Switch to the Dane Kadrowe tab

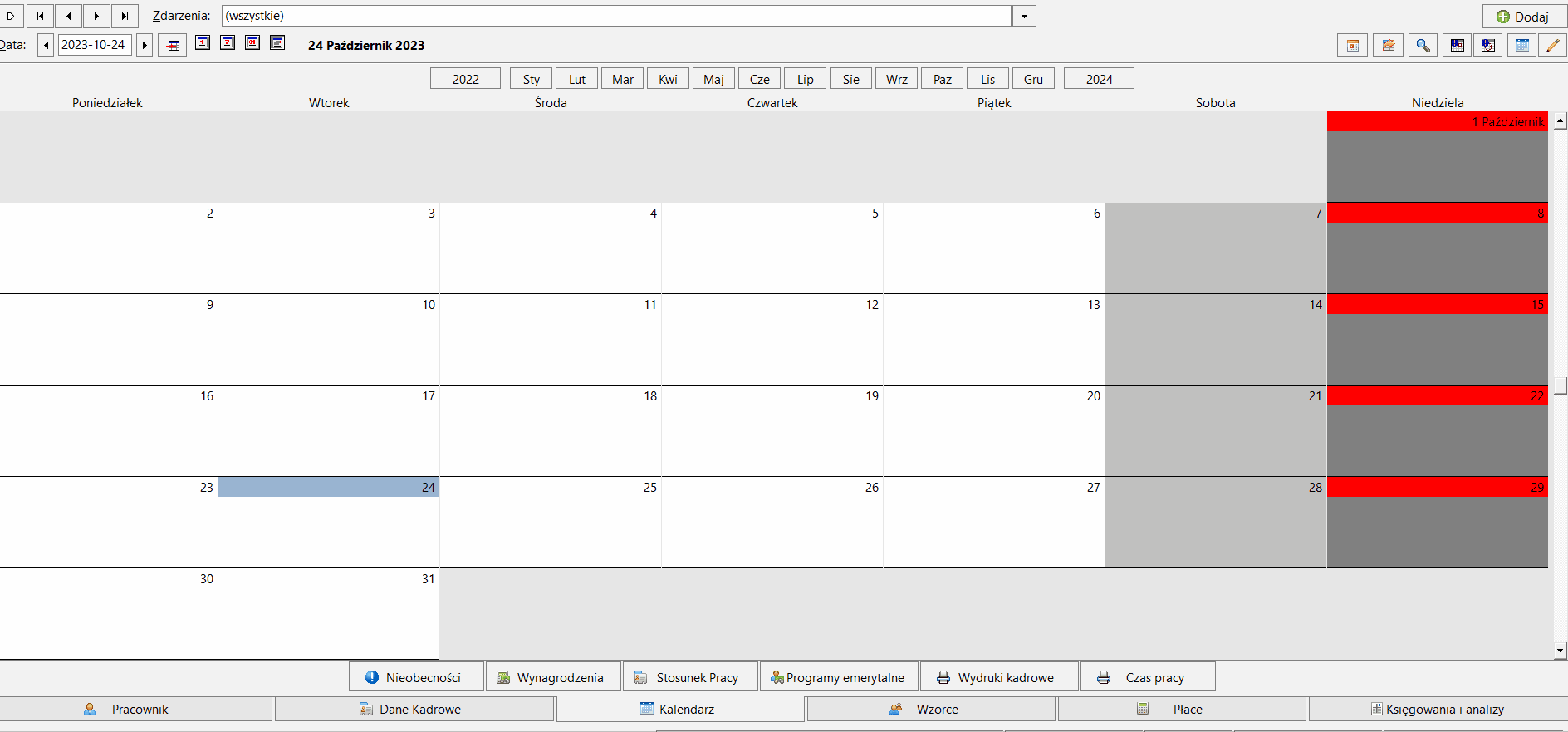(x=414, y=709)
